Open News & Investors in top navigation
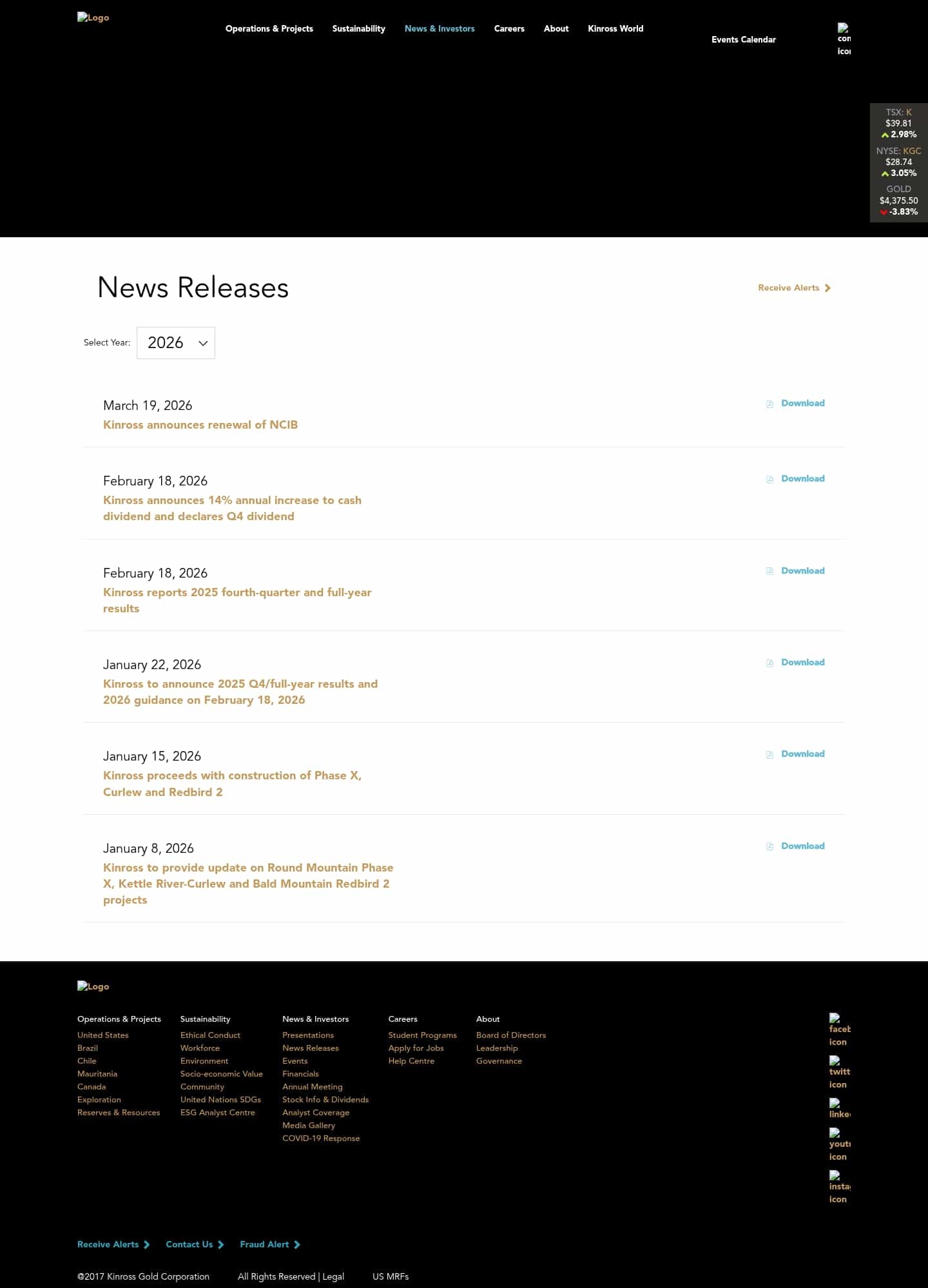 pos(440,28)
